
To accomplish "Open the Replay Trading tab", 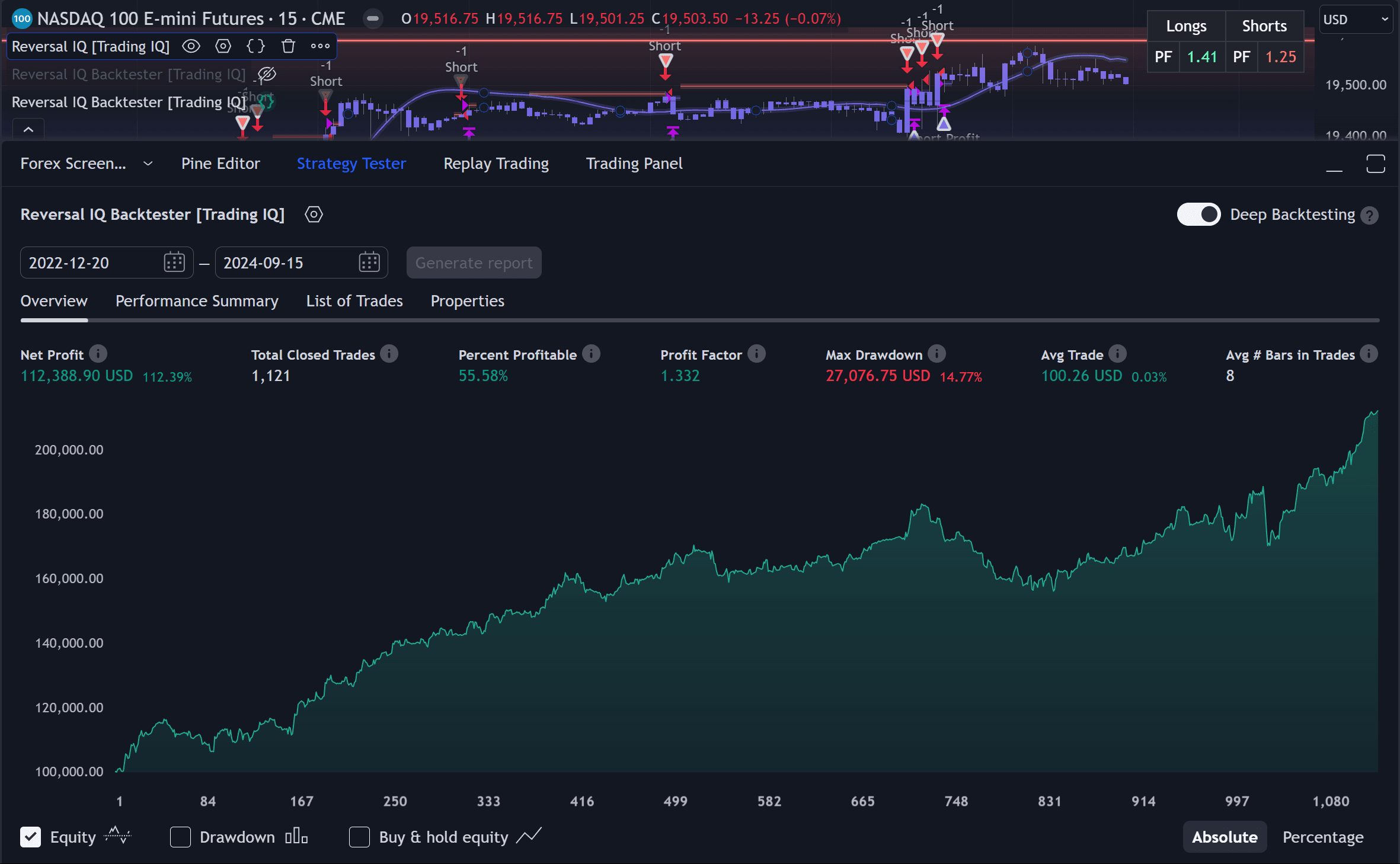I will (496, 164).
